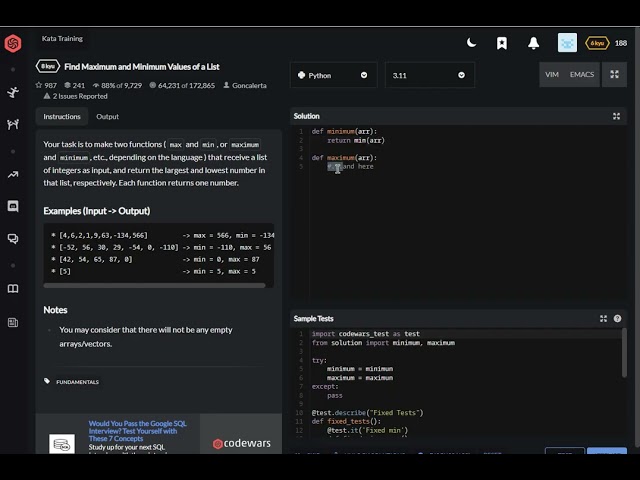The height and width of the screenshot is (480, 640).
Task: Click the kata title text
Action: pos(142,67)
